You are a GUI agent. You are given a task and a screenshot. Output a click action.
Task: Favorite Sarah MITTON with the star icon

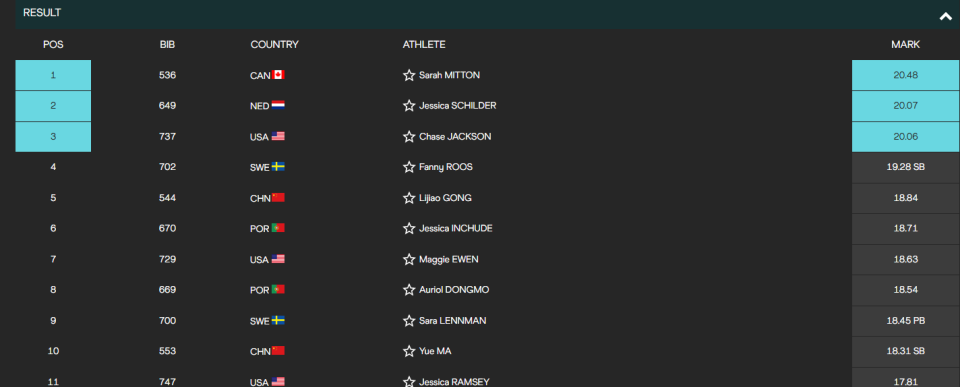(x=409, y=75)
